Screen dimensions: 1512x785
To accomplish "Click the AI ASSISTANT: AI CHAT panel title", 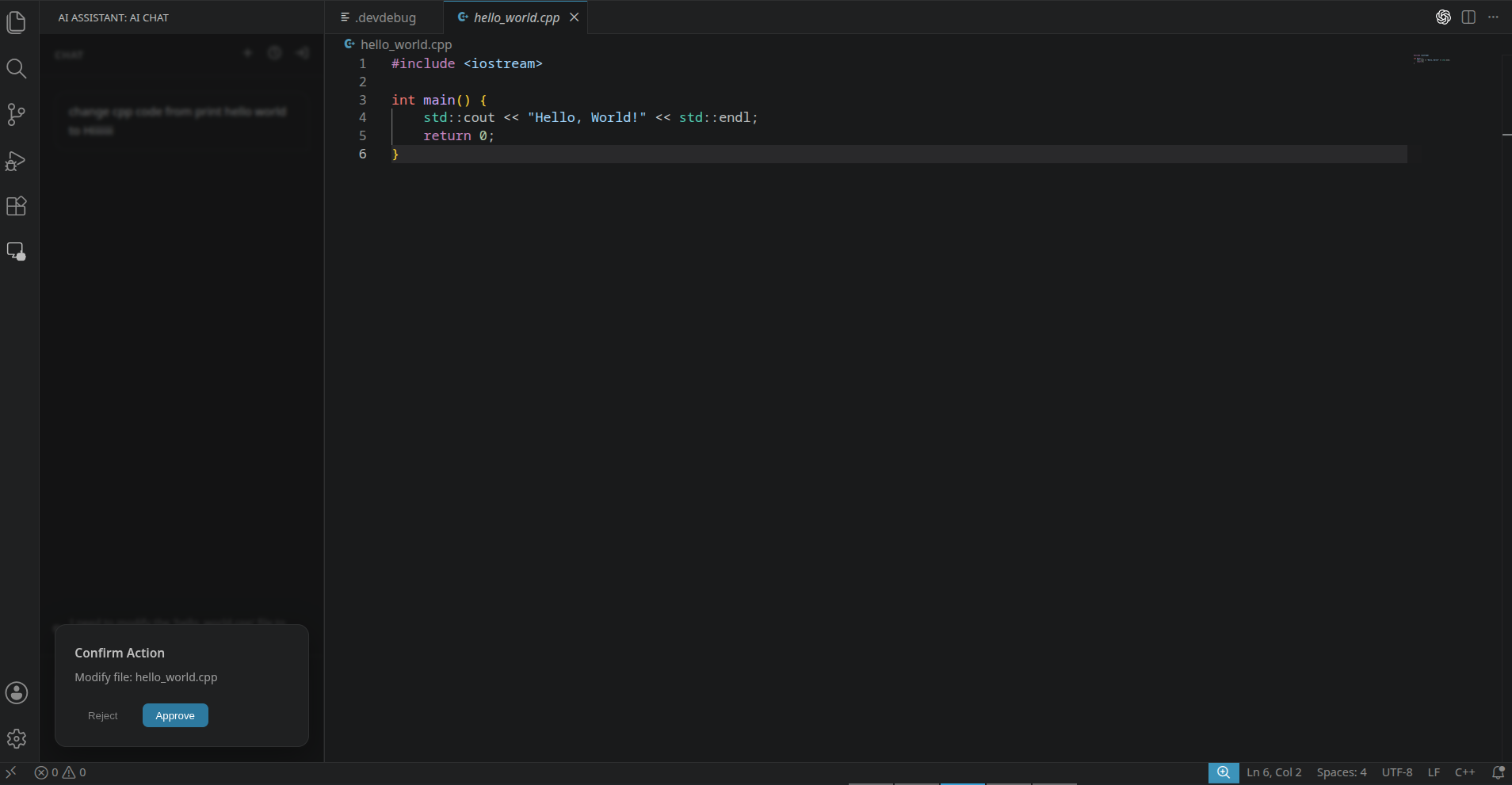I will (x=113, y=17).
